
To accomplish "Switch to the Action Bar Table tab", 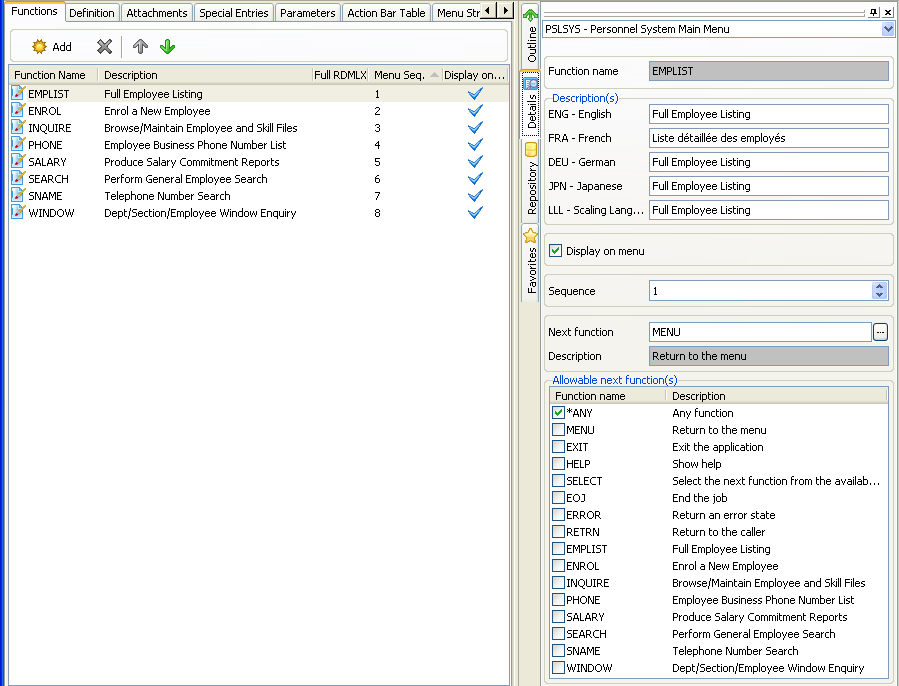I will pyautogui.click(x=386, y=13).
